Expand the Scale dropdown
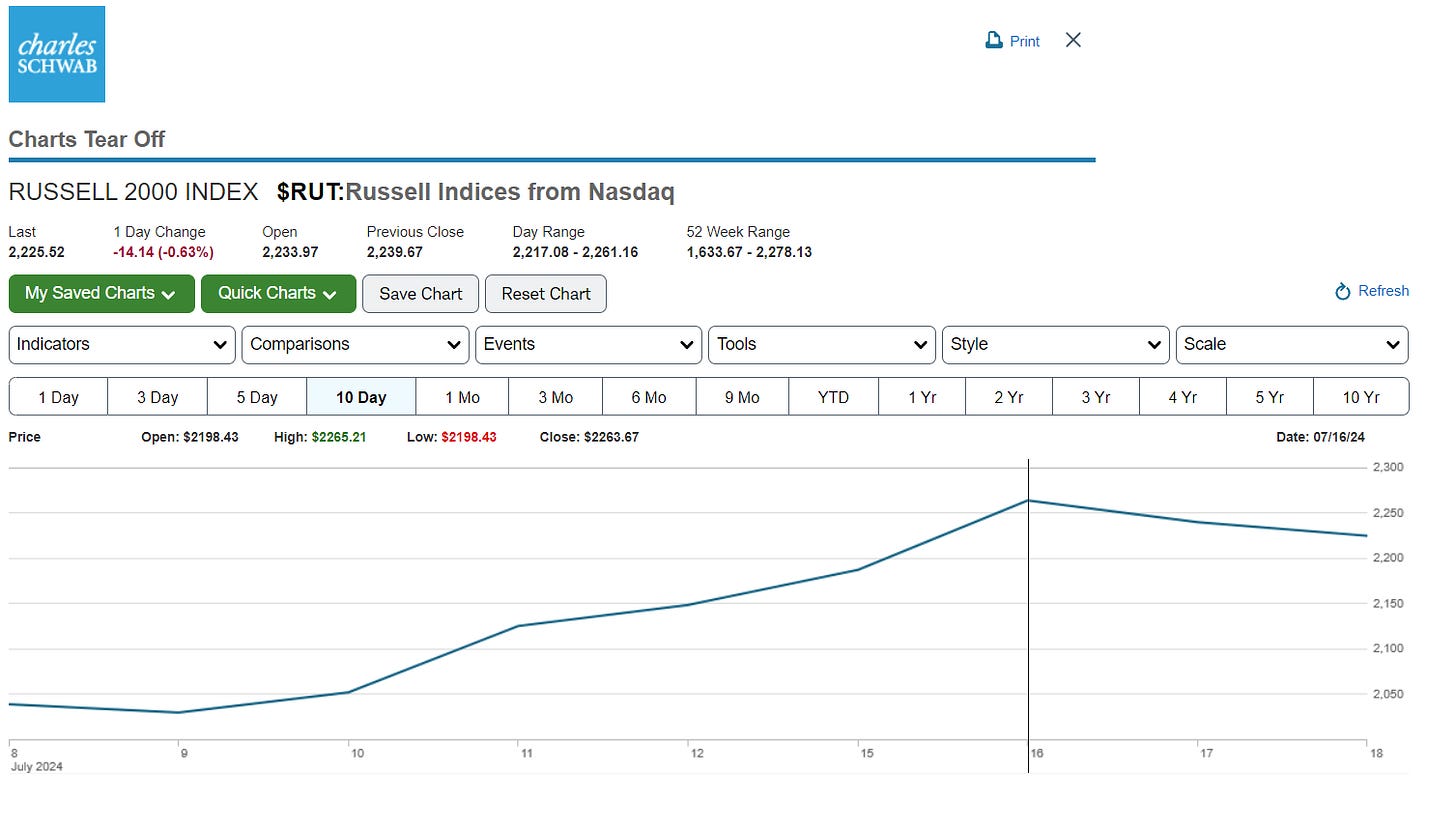Screen dimensions: 1456x833 (1292, 345)
